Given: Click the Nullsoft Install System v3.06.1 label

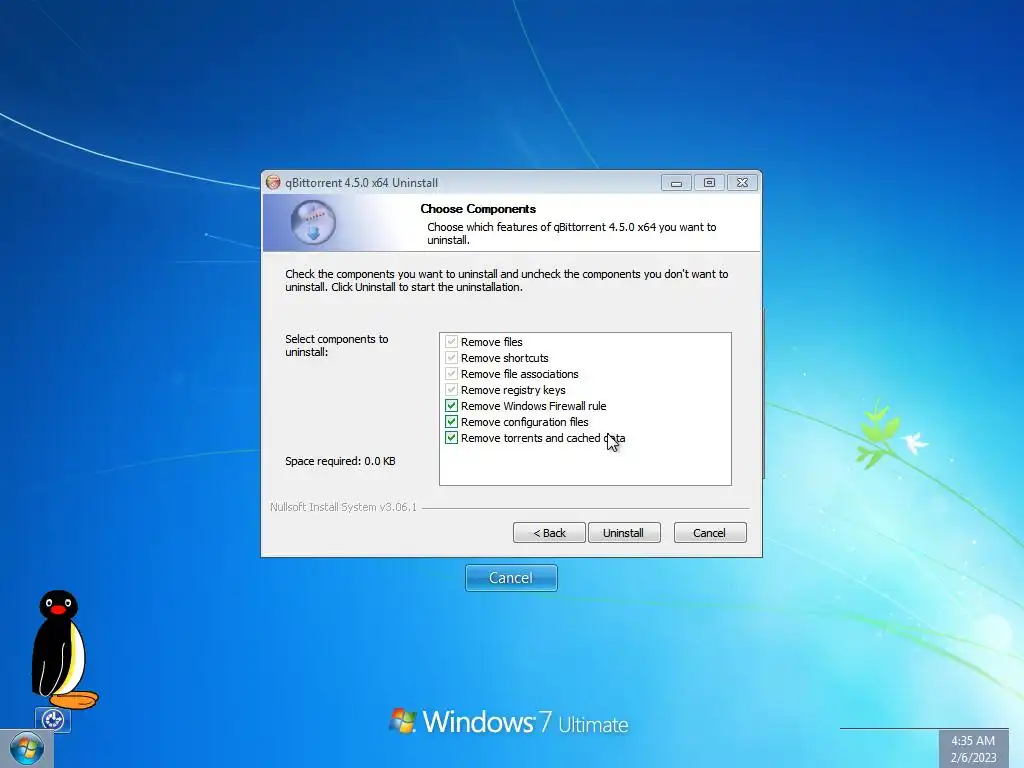Looking at the screenshot, I should point(344,507).
